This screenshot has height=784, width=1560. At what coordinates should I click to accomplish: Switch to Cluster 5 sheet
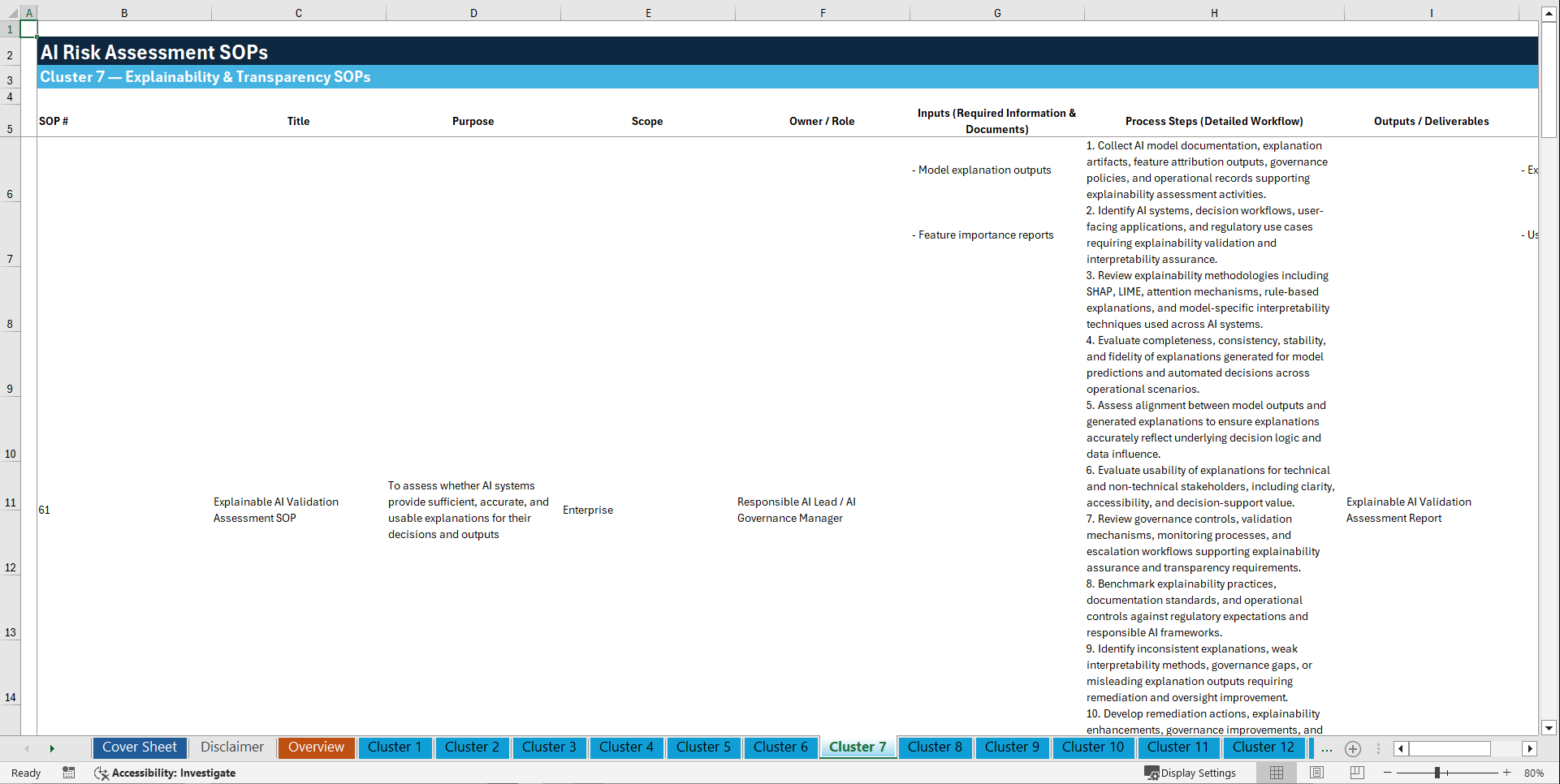coord(703,747)
